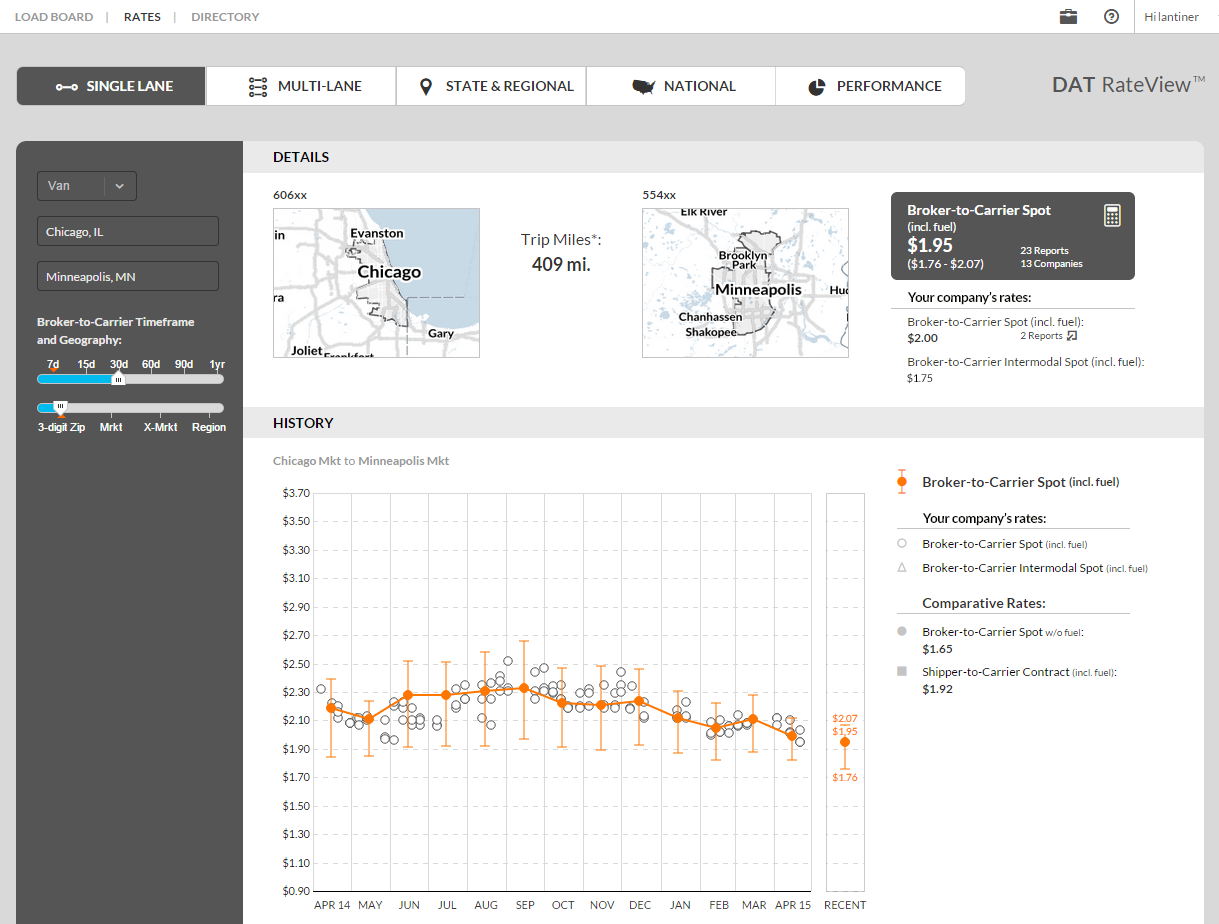Click the Minneapolis, MN destination field
The width and height of the screenshot is (1219, 924).
(128, 276)
